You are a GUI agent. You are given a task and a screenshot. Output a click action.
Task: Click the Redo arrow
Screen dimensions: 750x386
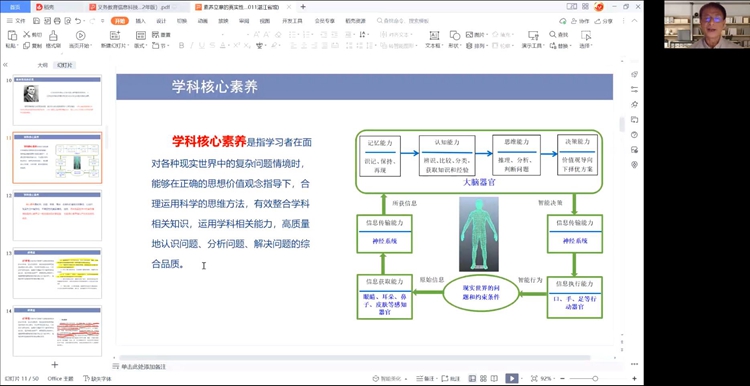[x=92, y=21]
